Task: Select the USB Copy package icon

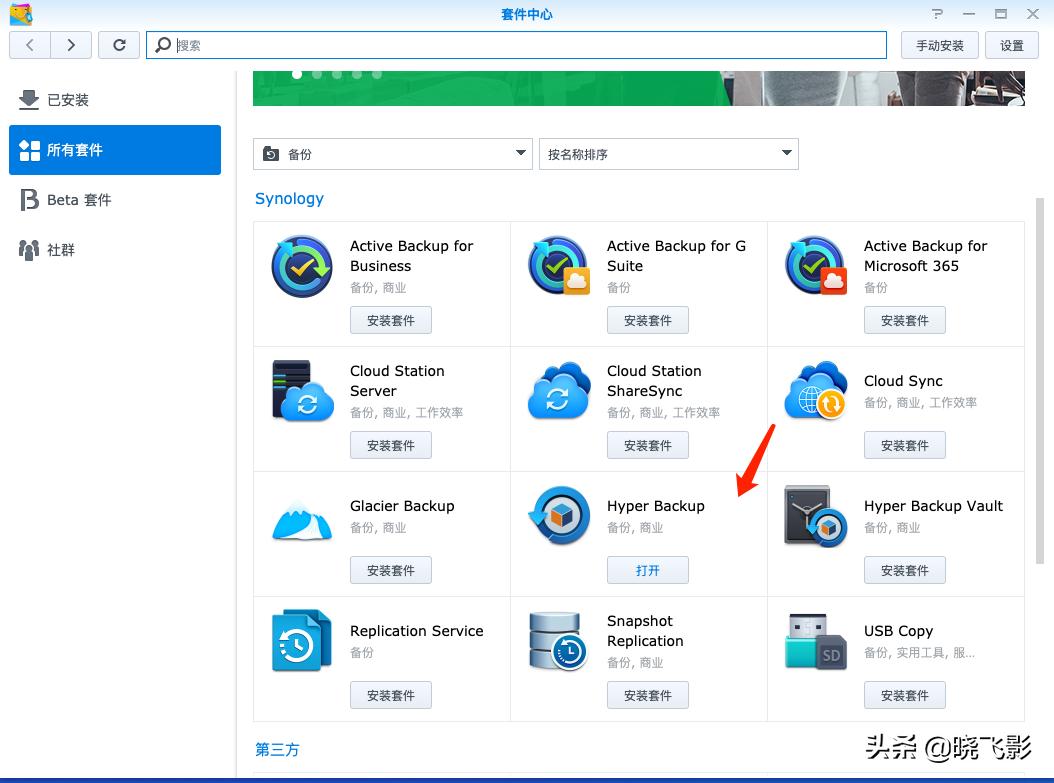Action: (816, 641)
